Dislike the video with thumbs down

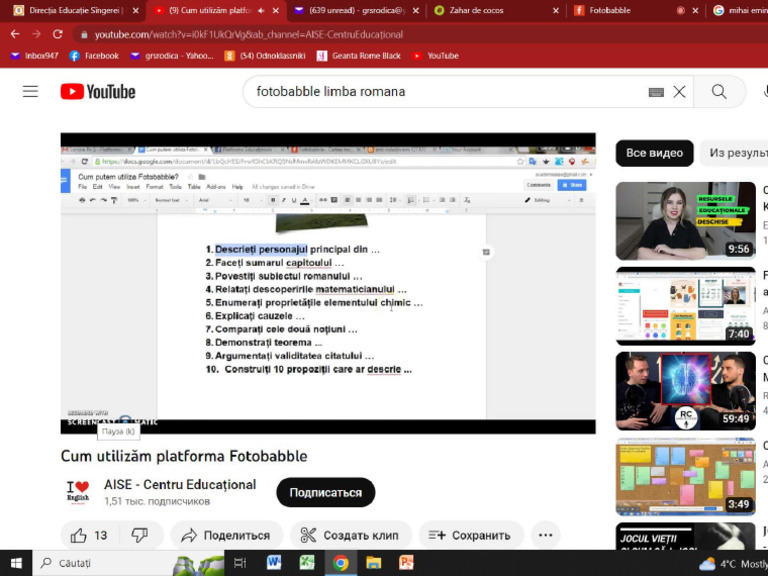[140, 535]
